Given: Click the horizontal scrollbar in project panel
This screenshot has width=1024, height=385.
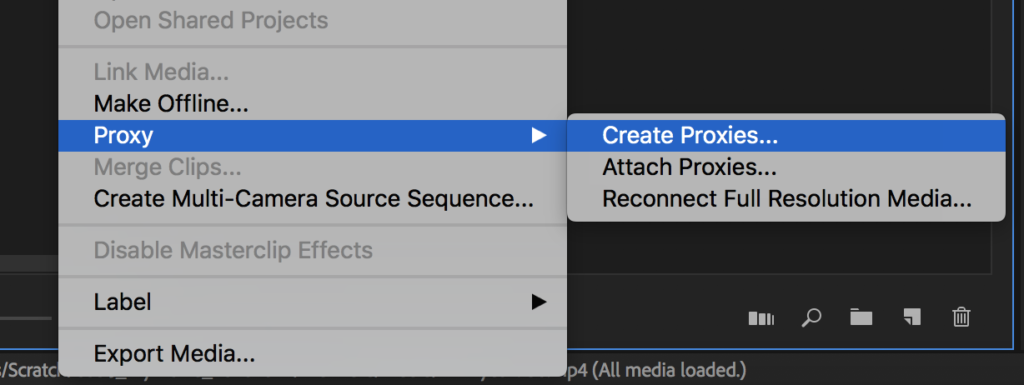Looking at the screenshot, I should click(29, 264).
